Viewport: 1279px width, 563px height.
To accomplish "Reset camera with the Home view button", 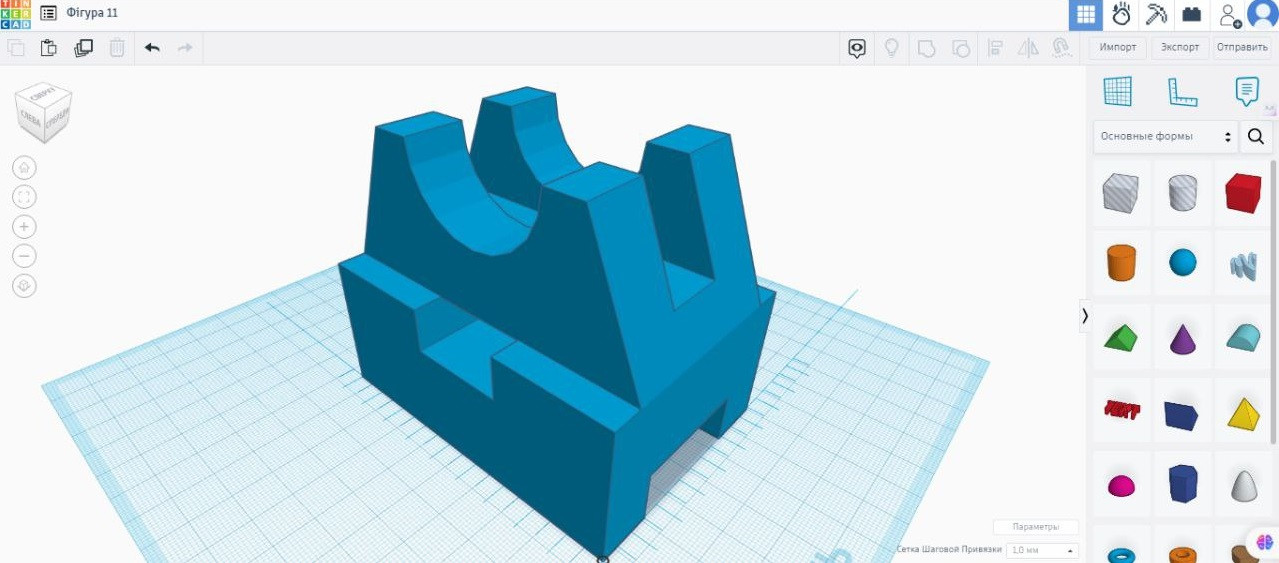I will (x=25, y=168).
